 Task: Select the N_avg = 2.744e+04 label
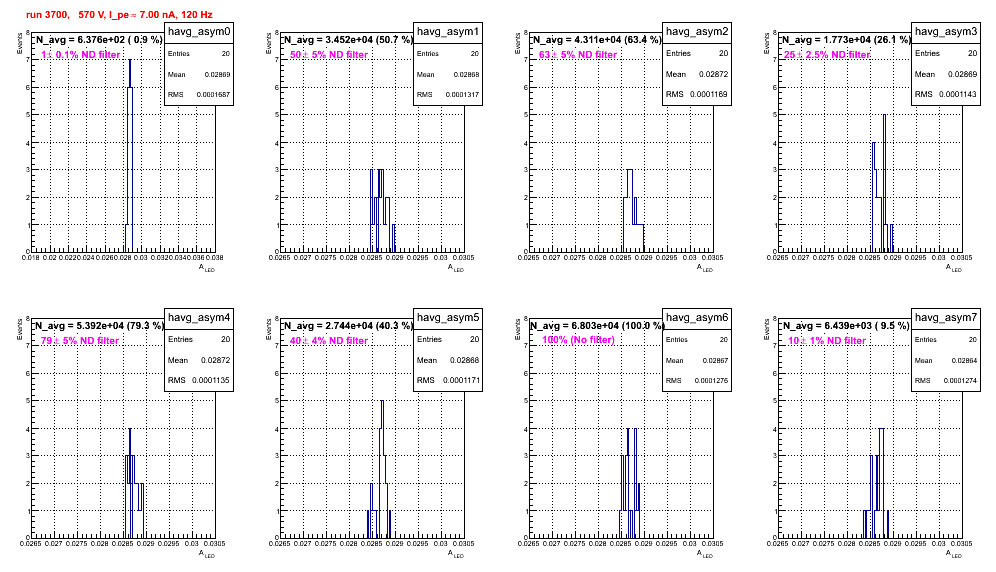(x=348, y=325)
